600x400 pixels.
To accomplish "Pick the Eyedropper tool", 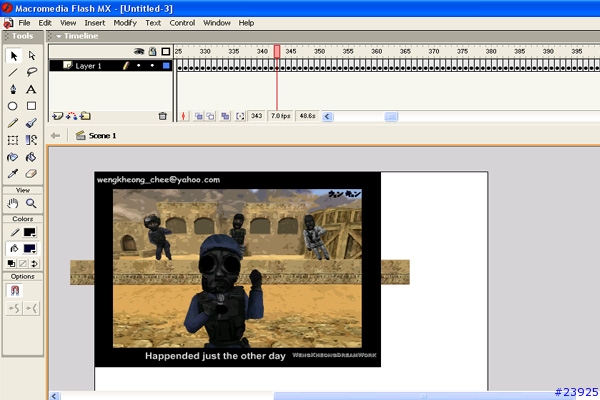I will 13,174.
